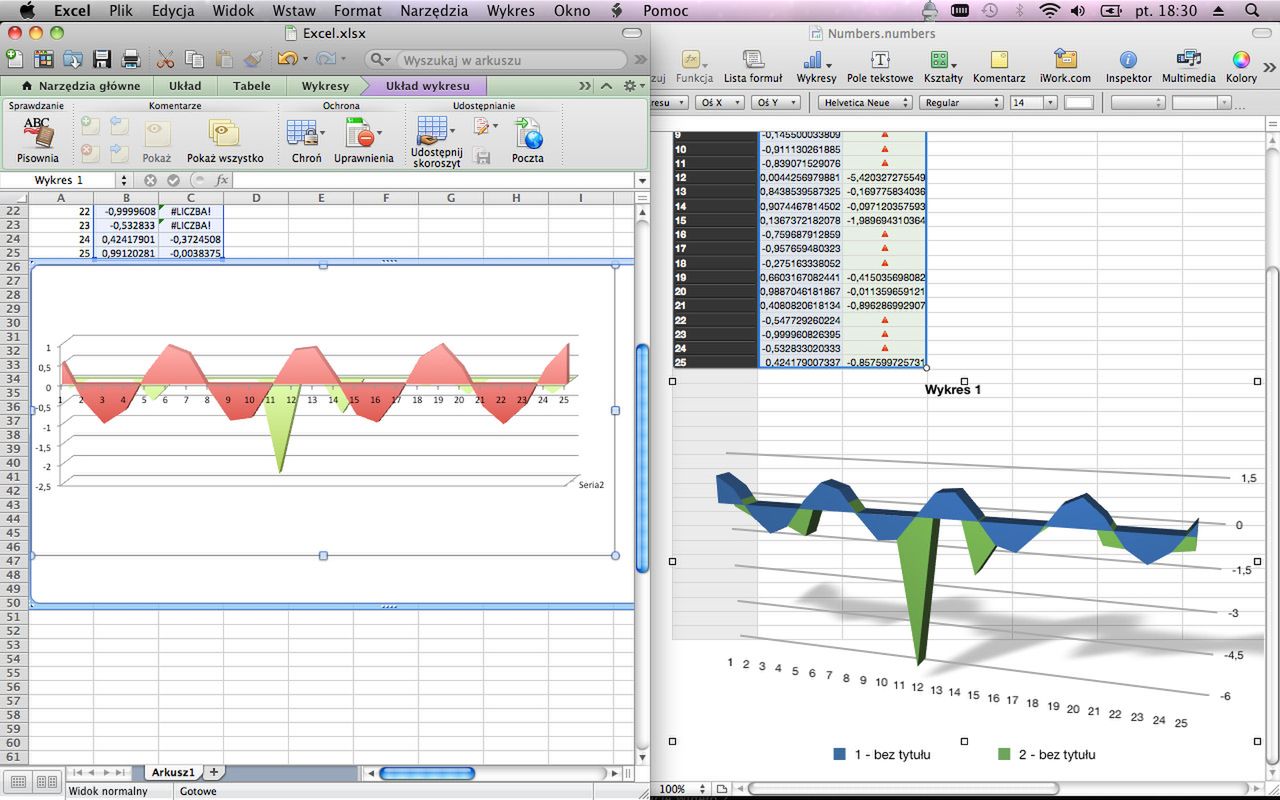Undo the last action in Excel
1280x800 pixels.
pyautogui.click(x=287, y=59)
